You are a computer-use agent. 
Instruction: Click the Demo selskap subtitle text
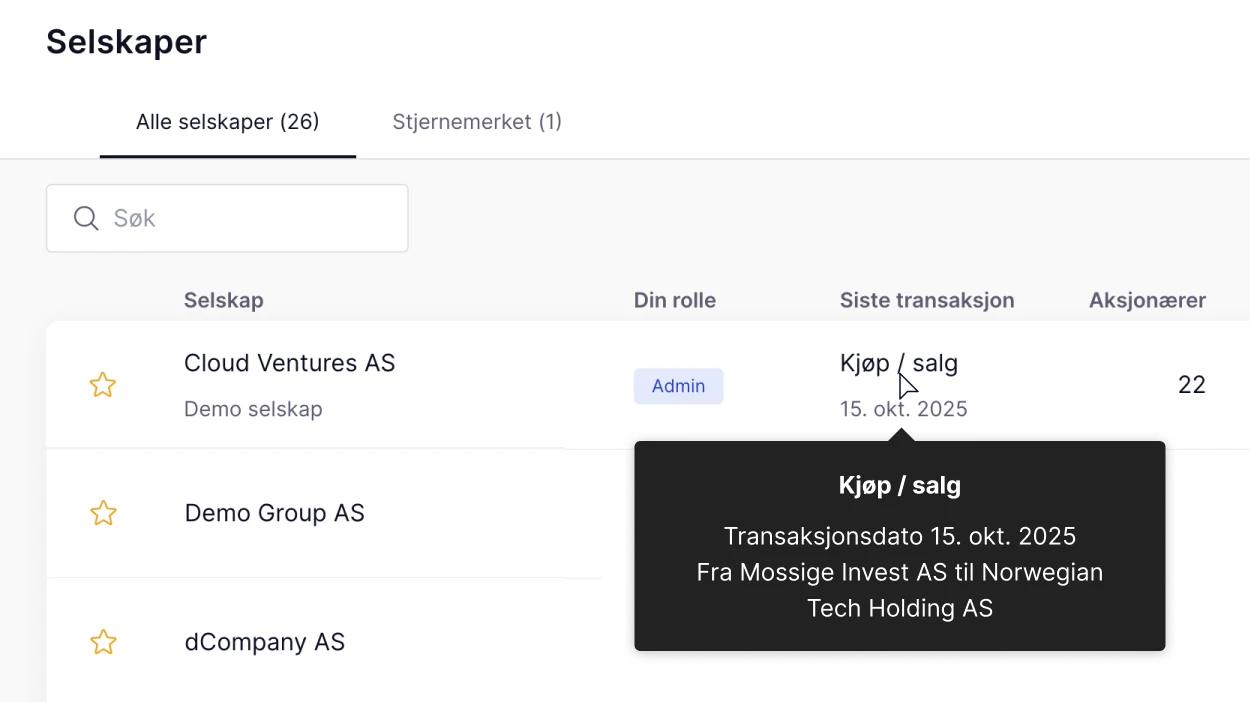tap(253, 409)
